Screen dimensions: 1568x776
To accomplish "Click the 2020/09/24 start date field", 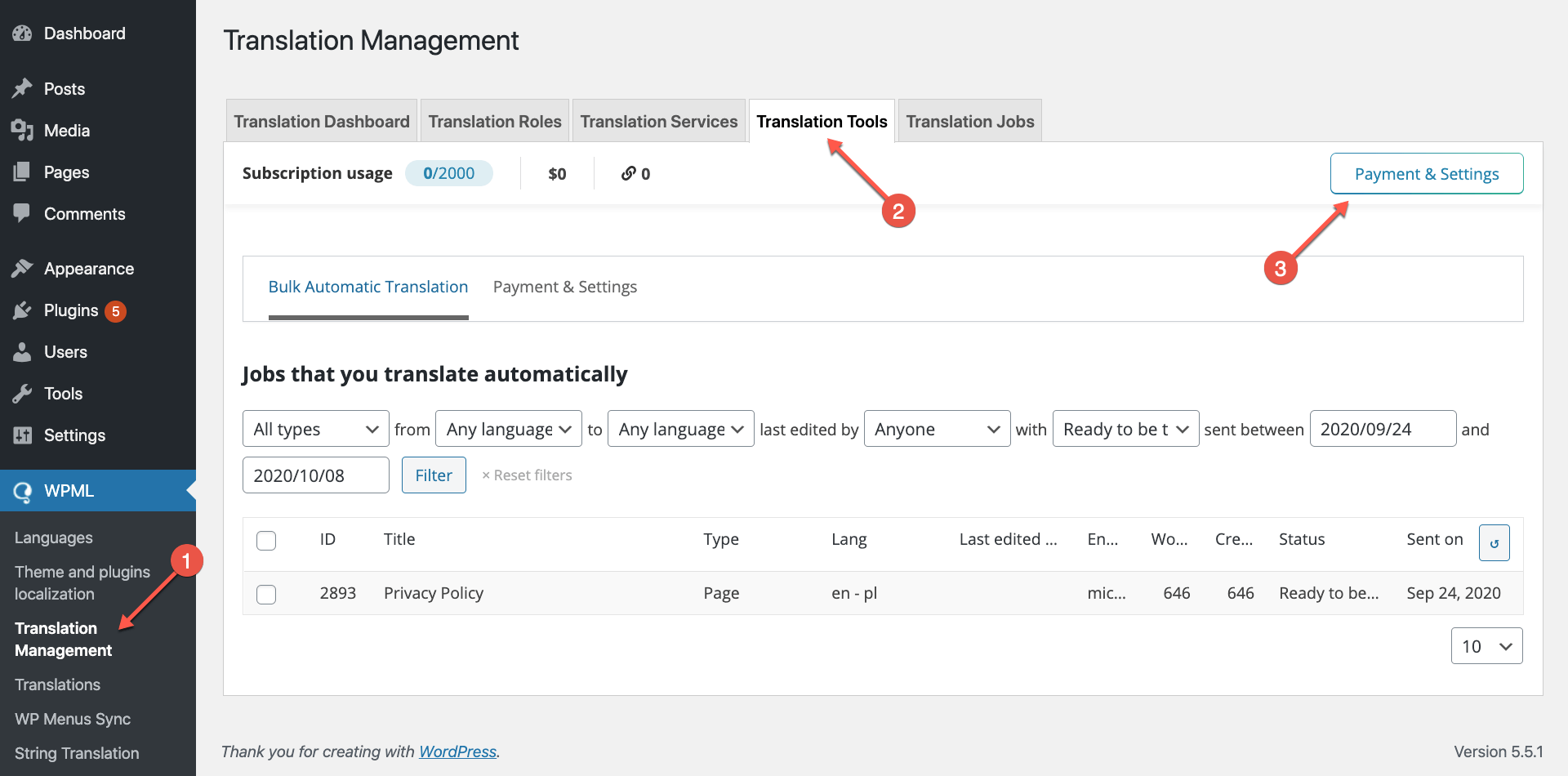I will [1383, 429].
